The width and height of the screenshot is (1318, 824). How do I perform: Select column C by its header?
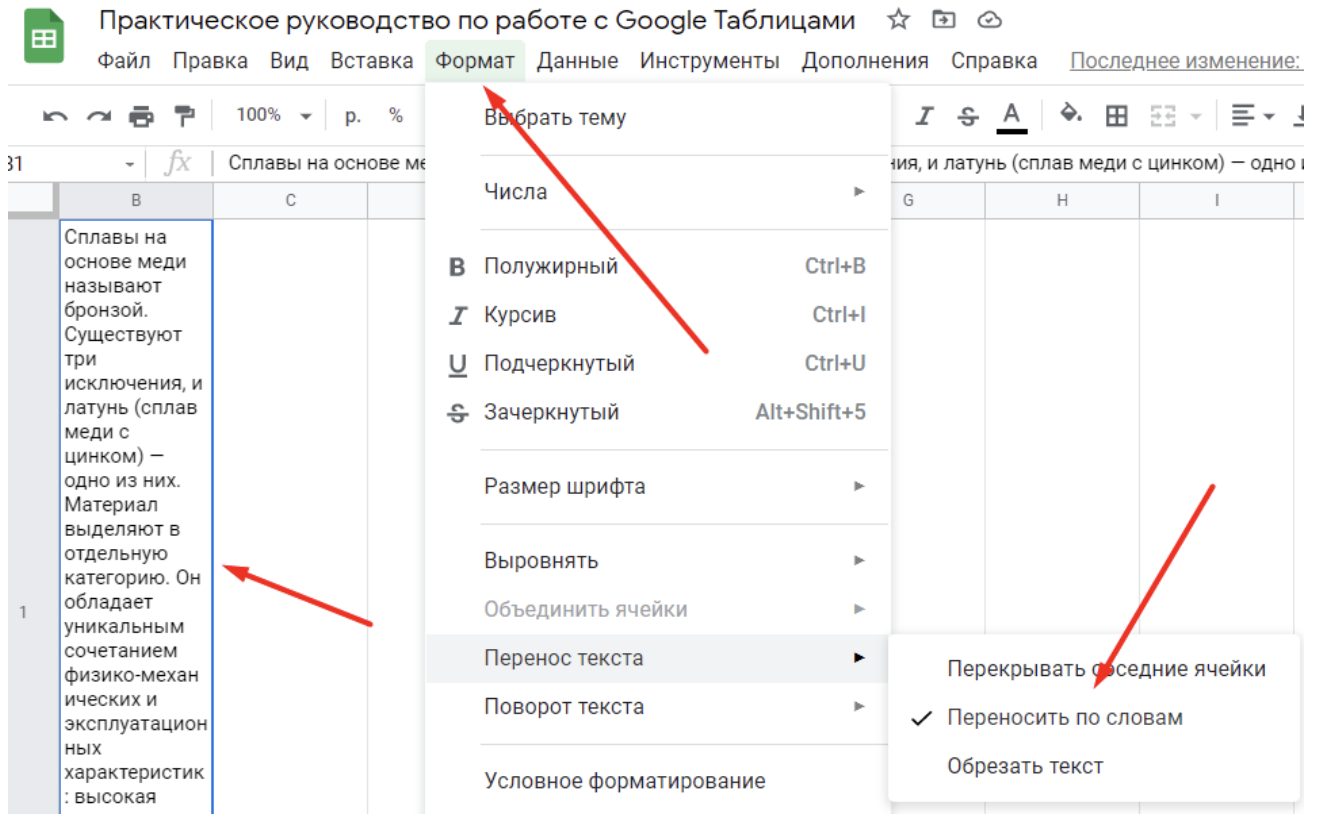pyautogui.click(x=291, y=200)
